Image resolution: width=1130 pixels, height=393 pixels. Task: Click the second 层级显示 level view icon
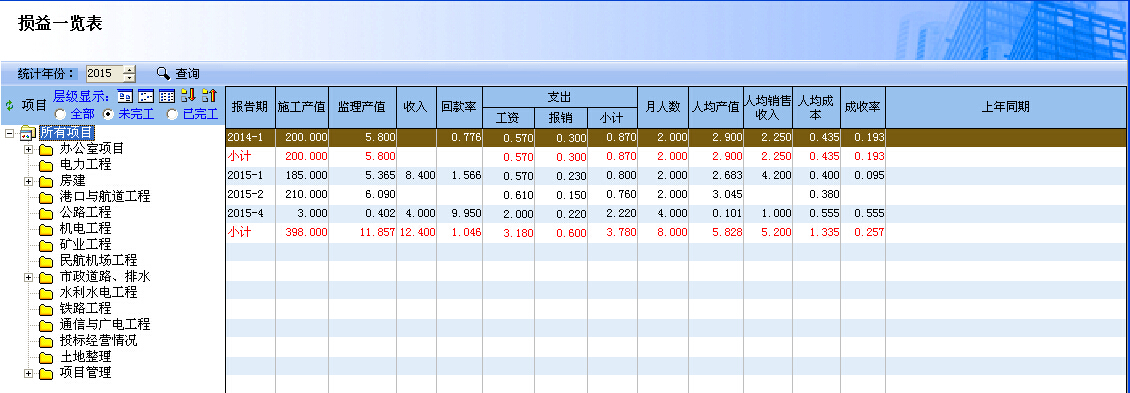pyautogui.click(x=146, y=96)
